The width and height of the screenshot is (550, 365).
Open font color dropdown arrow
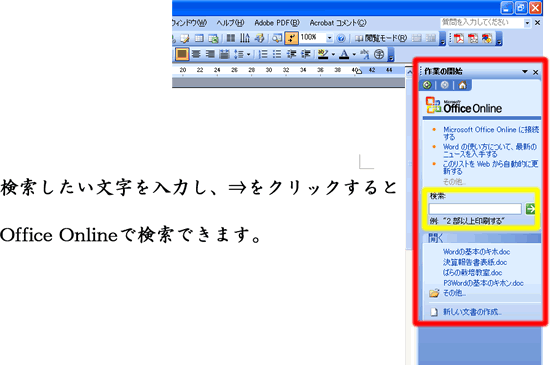[x=354, y=54]
